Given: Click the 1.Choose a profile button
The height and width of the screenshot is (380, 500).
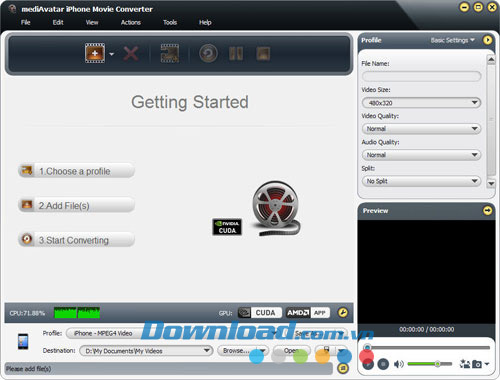Looking at the screenshot, I should (77, 171).
